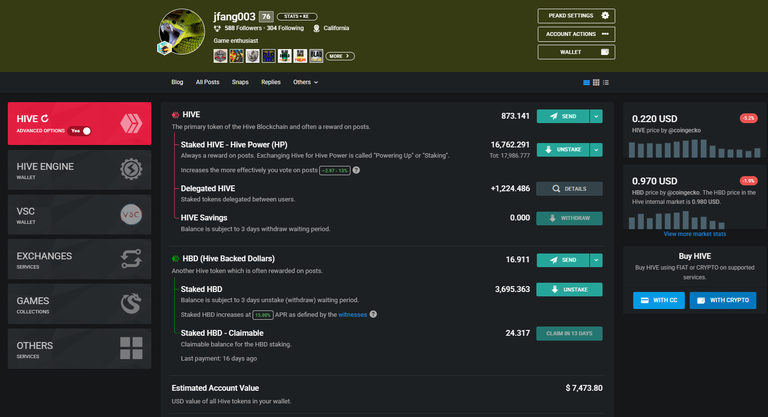Open the HIVE price bar chart

point(694,148)
